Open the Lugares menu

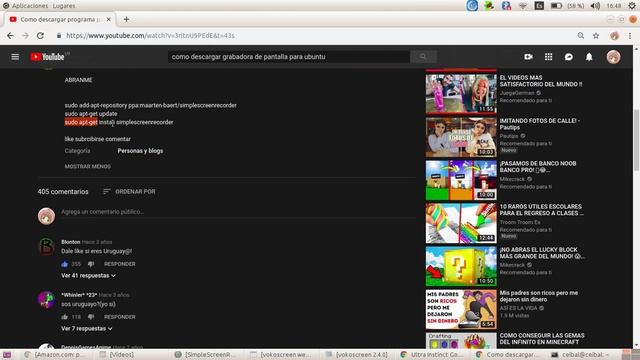point(64,6)
